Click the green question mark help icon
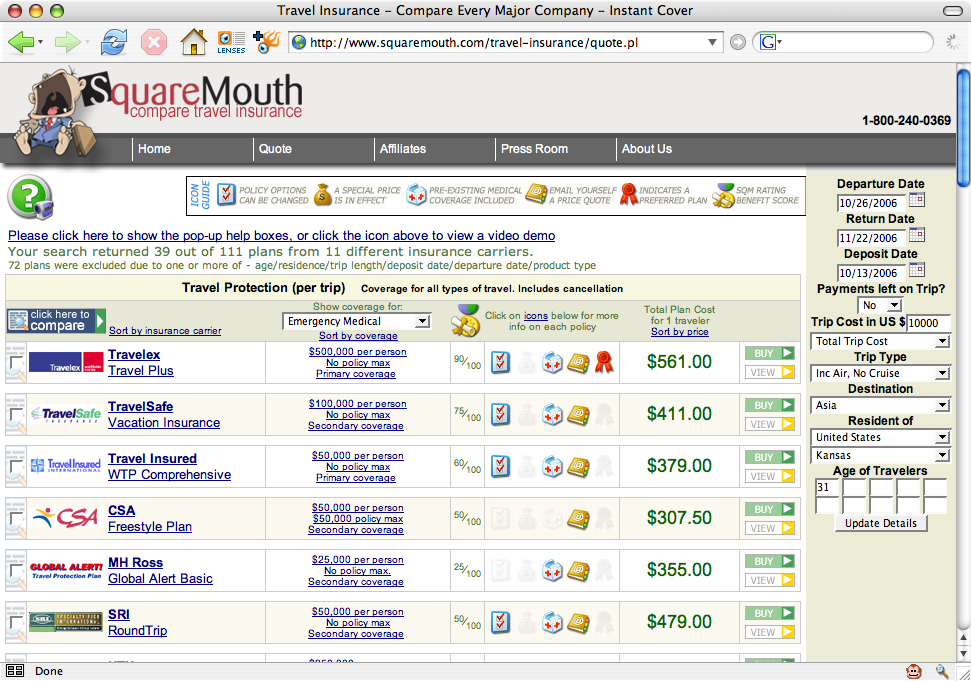Image resolution: width=971 pixels, height=681 pixels. tap(30, 197)
